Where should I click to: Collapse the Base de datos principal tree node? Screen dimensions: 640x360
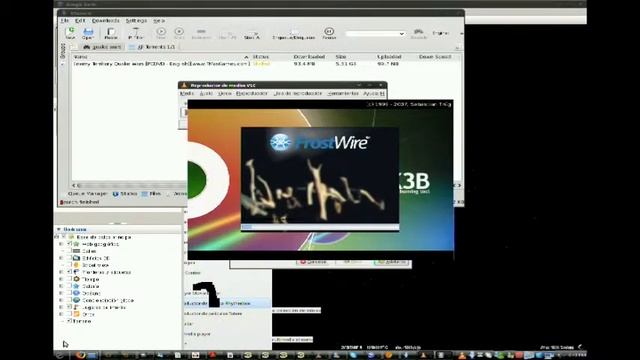pyautogui.click(x=56, y=237)
